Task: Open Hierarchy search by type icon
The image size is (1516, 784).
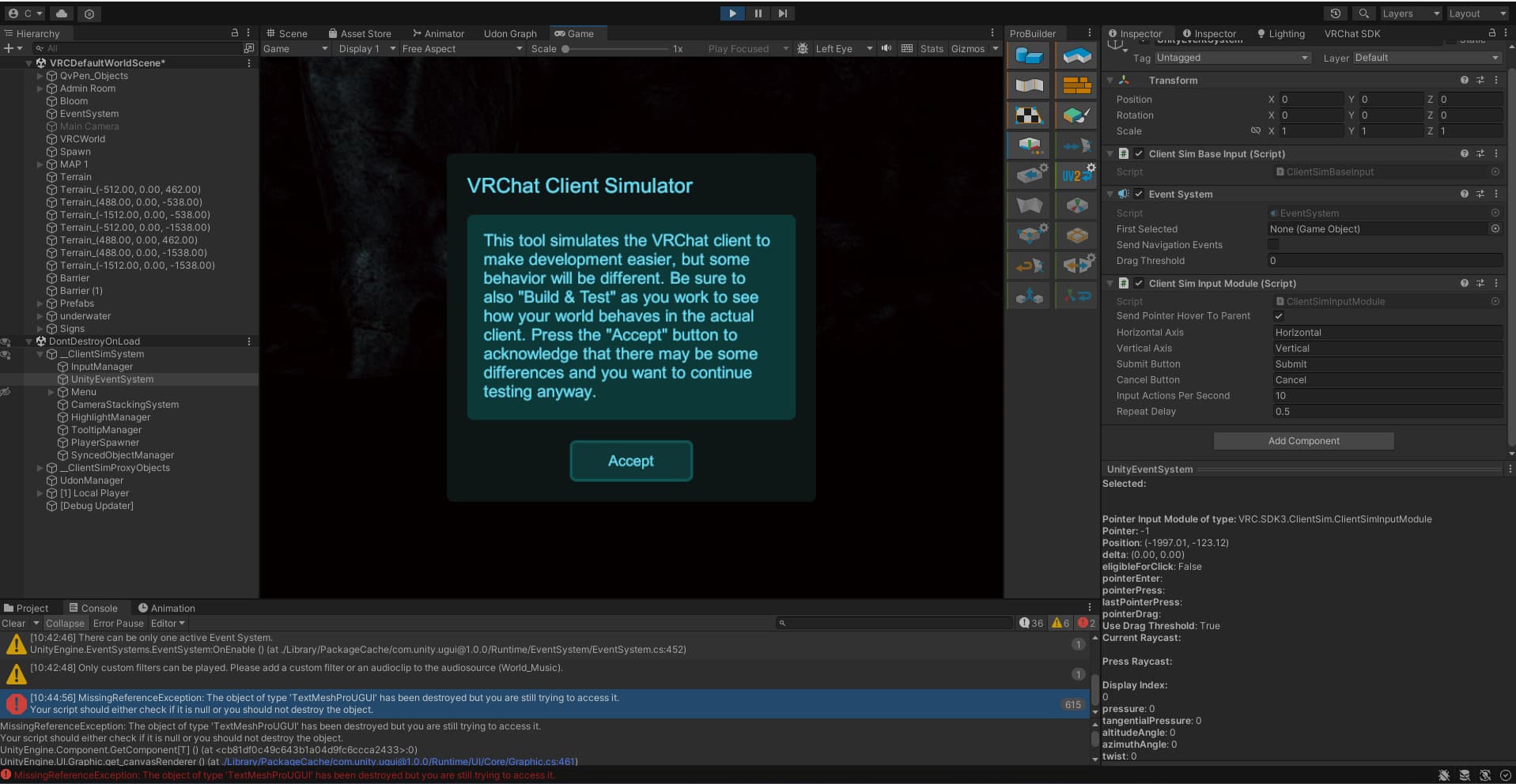Action: click(249, 48)
